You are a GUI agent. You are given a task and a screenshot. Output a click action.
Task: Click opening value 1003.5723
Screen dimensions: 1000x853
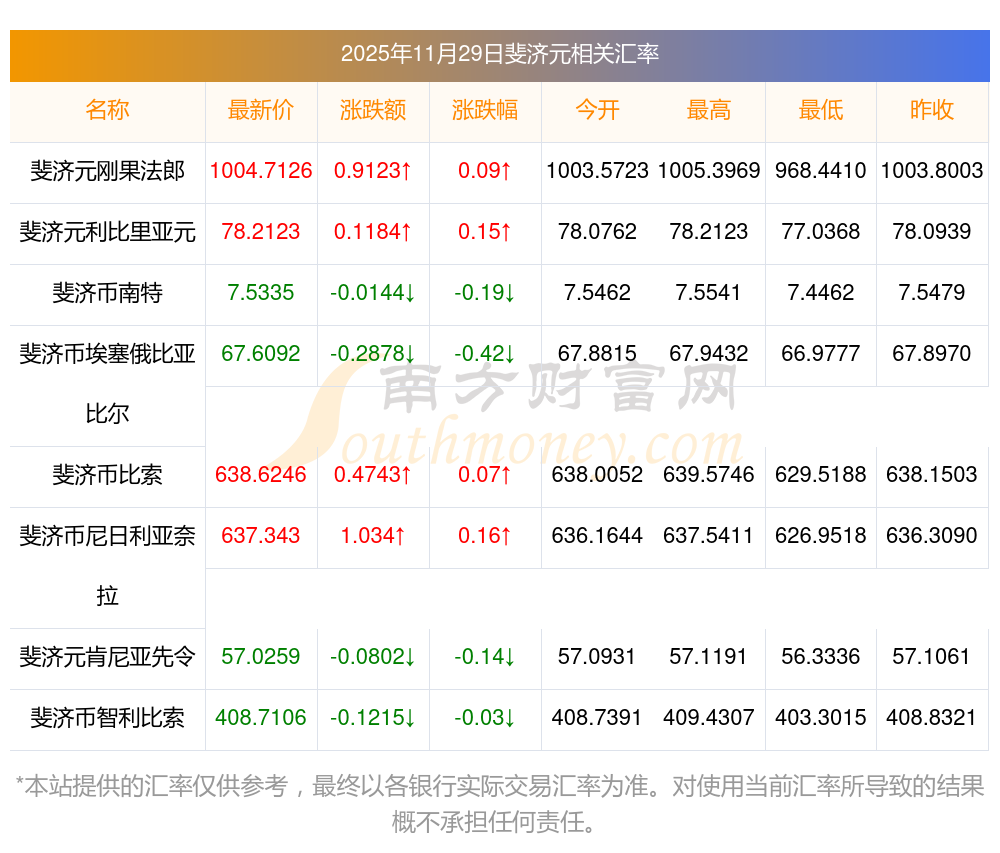pos(597,171)
